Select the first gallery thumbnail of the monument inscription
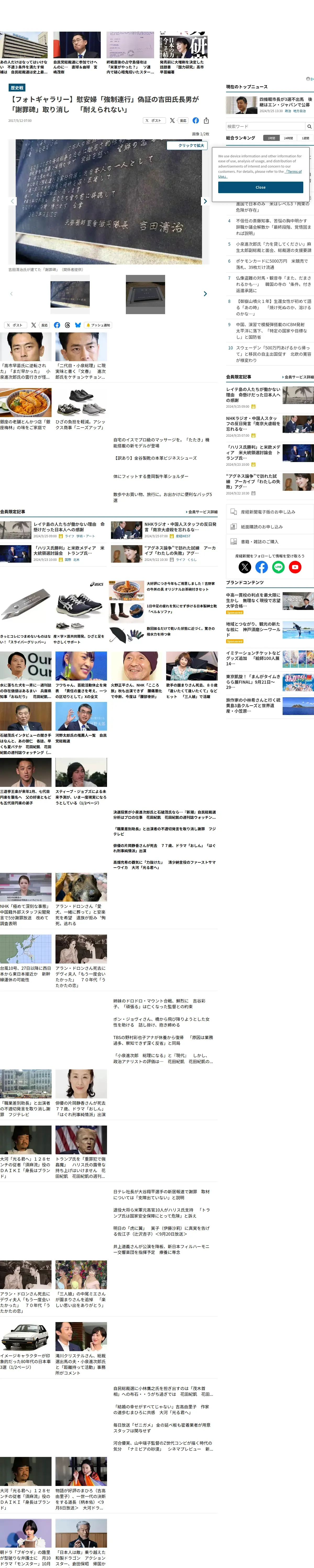 pos(70,294)
